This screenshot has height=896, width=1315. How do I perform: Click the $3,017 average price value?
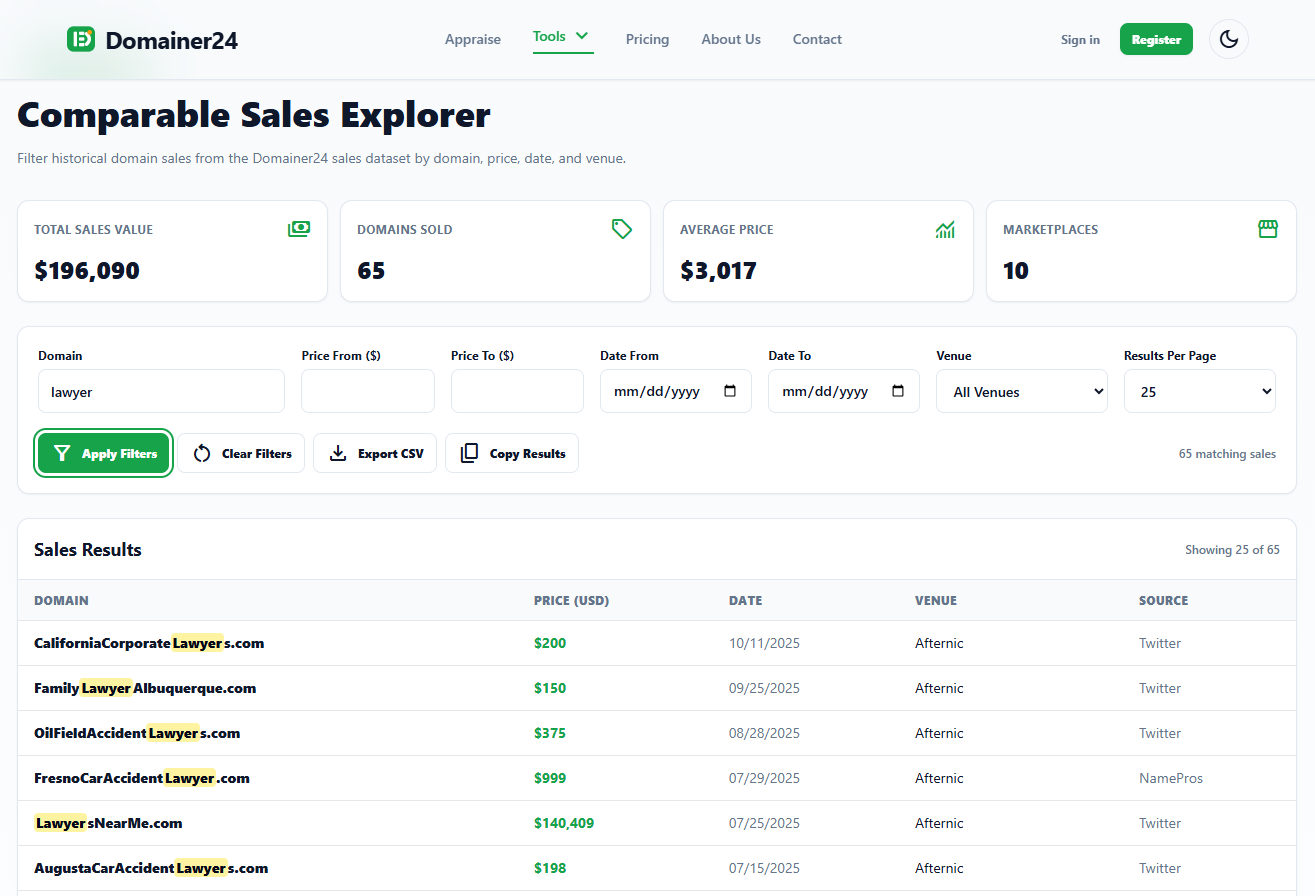point(718,271)
